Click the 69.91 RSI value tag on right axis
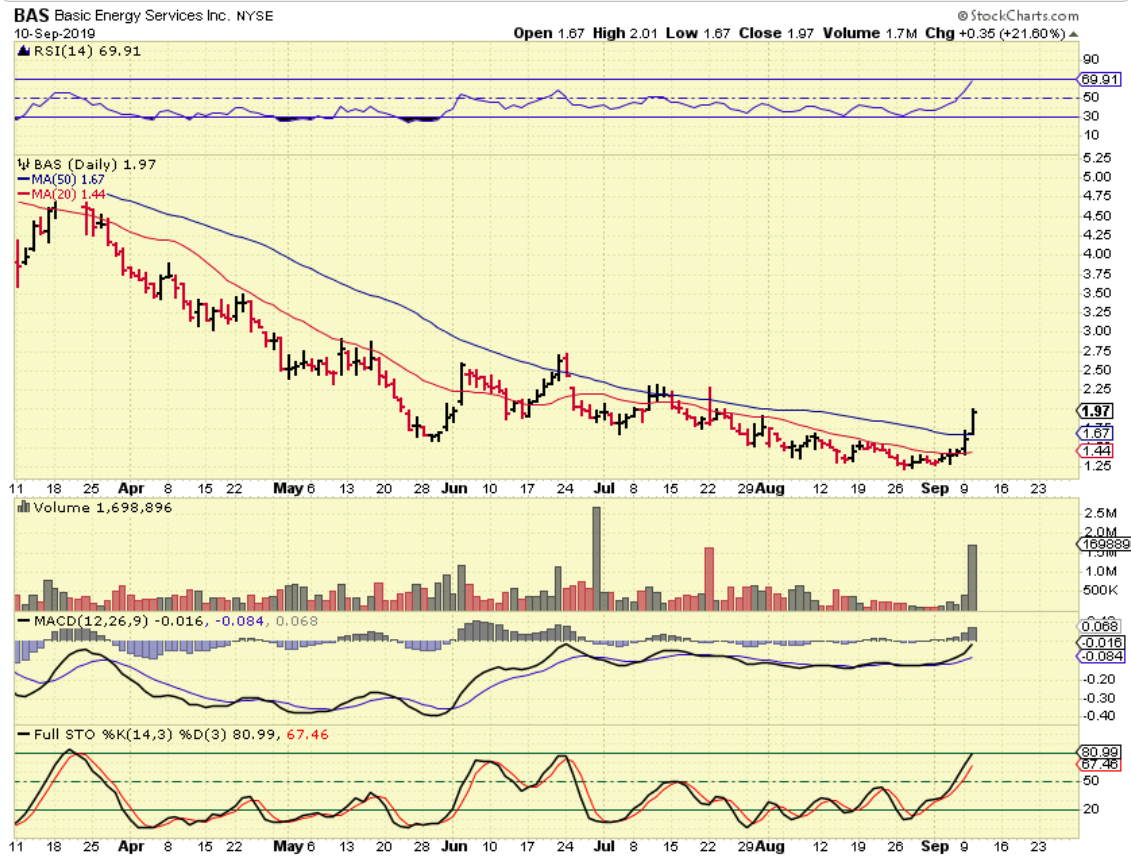 [1099, 79]
